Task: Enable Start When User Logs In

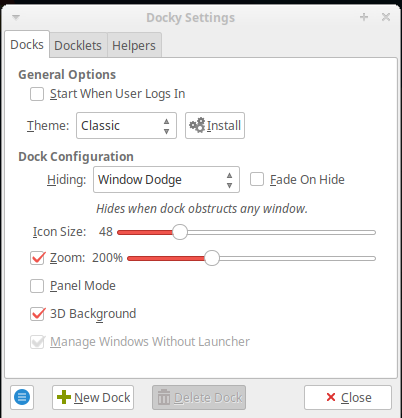Action: click(37, 94)
